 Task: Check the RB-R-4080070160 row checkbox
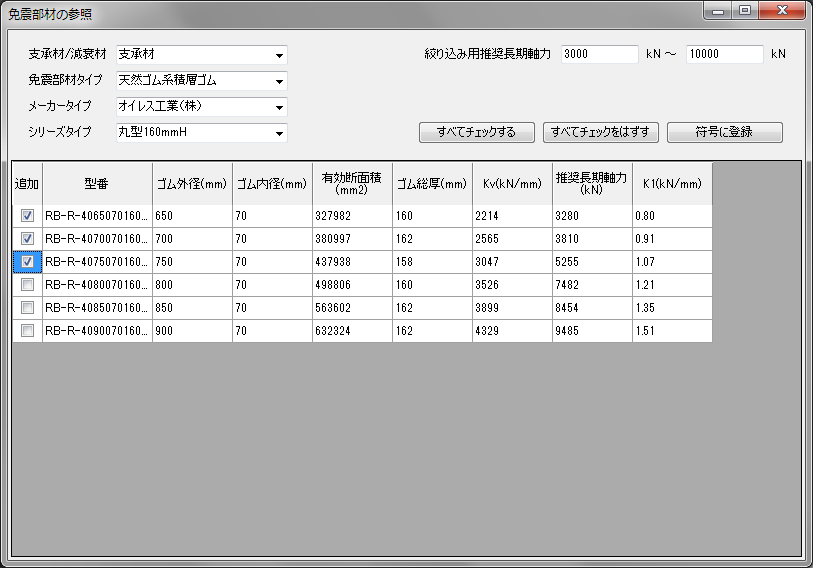27,284
